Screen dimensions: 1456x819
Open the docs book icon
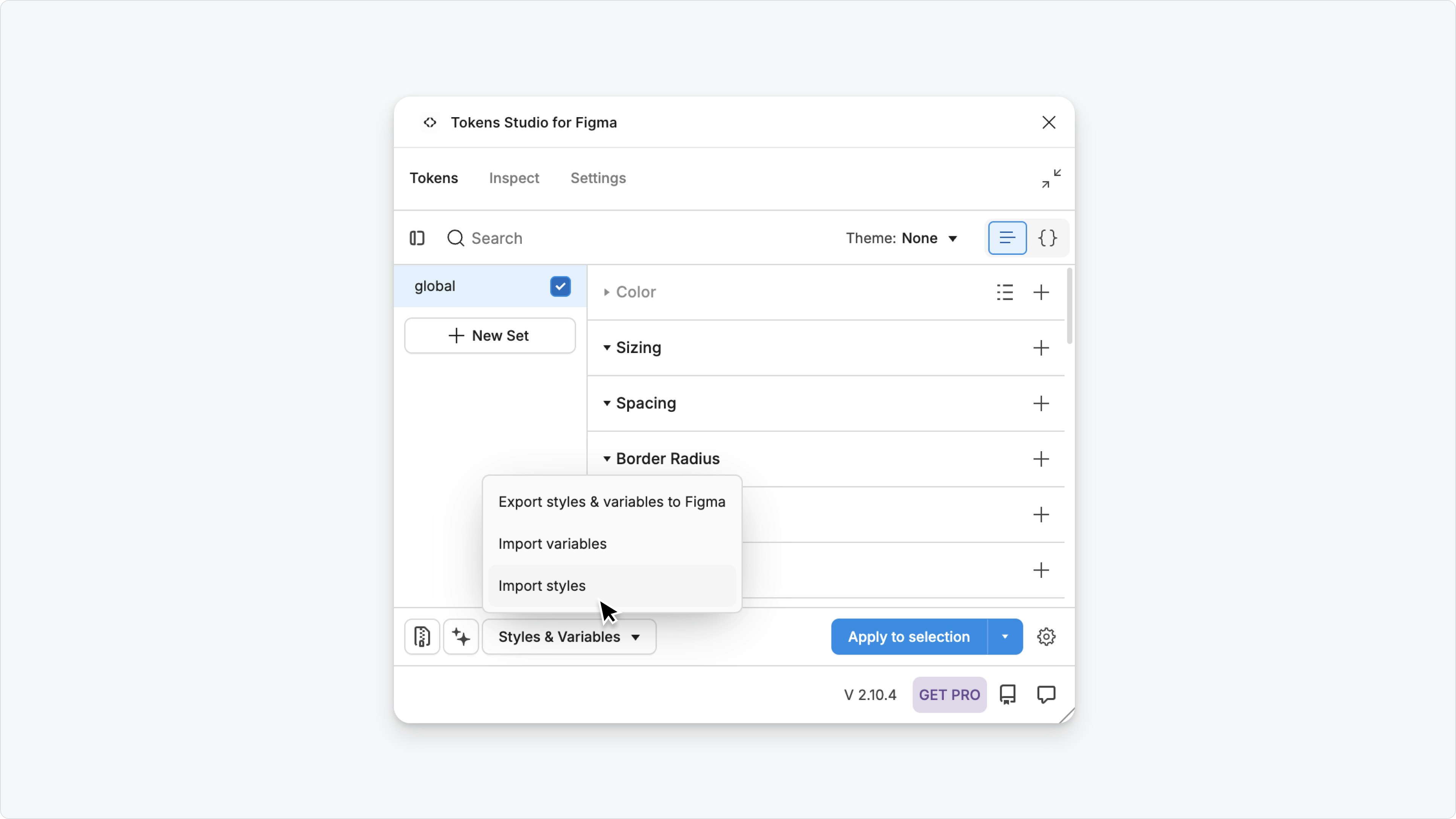click(1007, 695)
